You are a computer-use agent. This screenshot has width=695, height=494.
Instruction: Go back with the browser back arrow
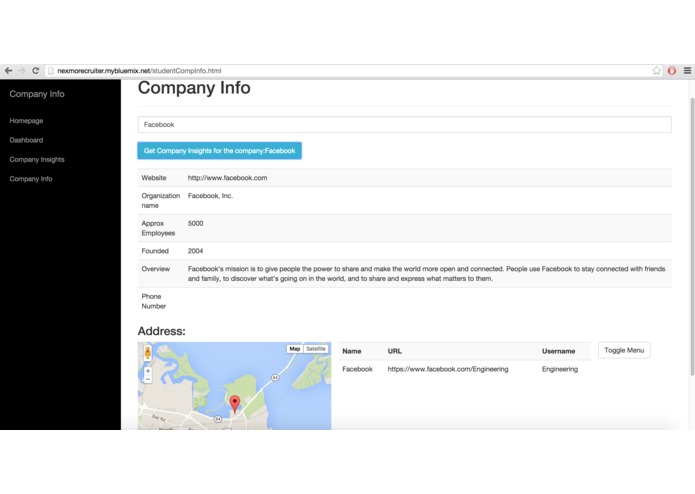coord(8,70)
